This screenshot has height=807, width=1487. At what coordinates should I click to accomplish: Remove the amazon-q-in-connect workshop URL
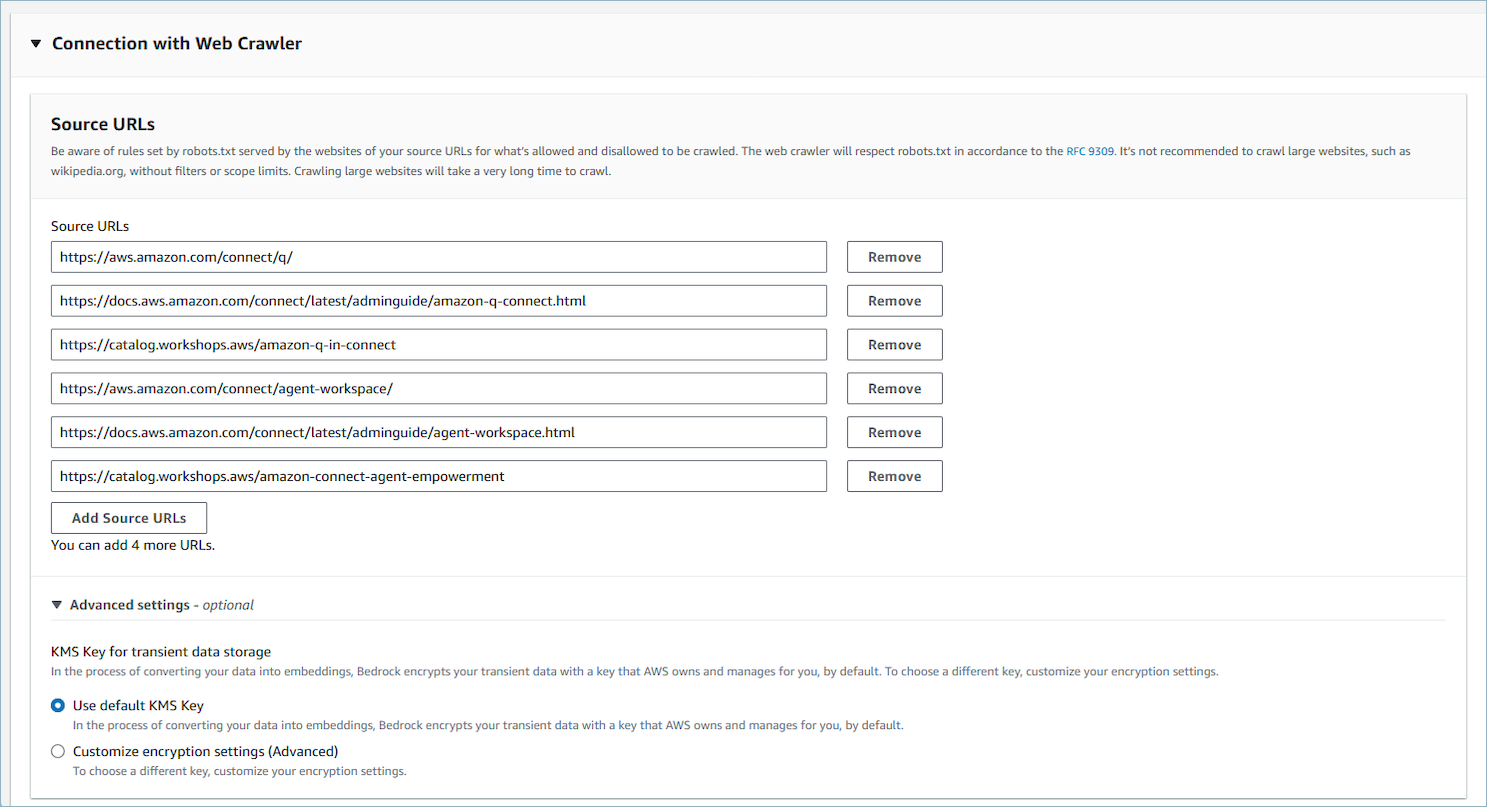tap(894, 344)
